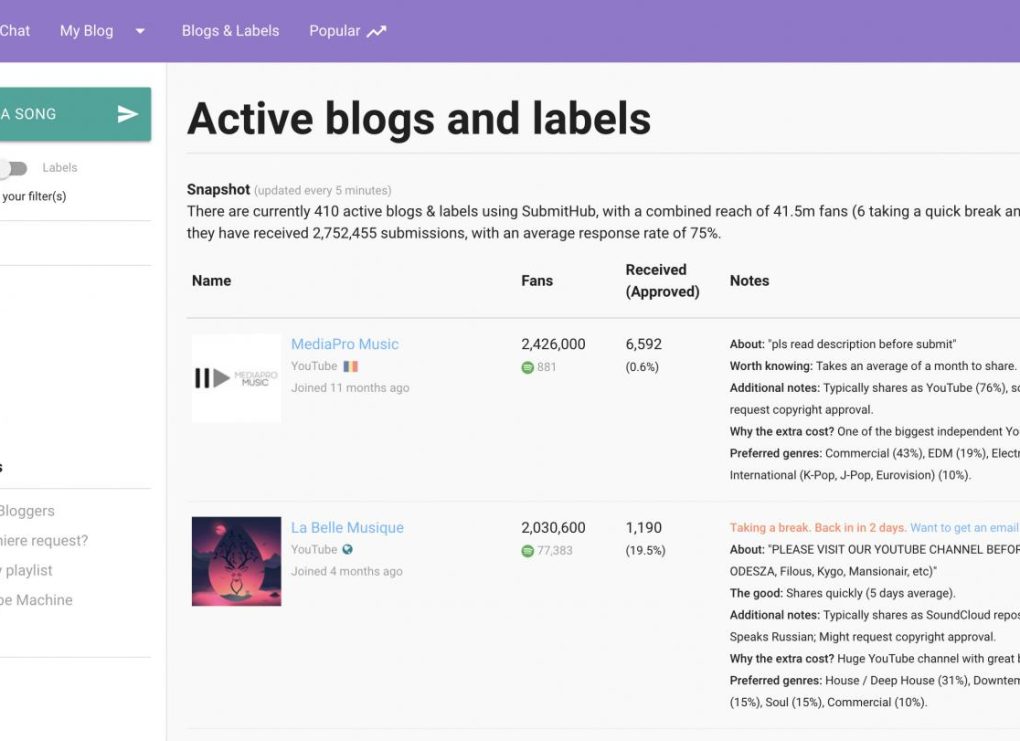This screenshot has width=1020, height=741.
Task: Click the 'your filter(s)' sidebar text
Action: pyautogui.click(x=34, y=196)
